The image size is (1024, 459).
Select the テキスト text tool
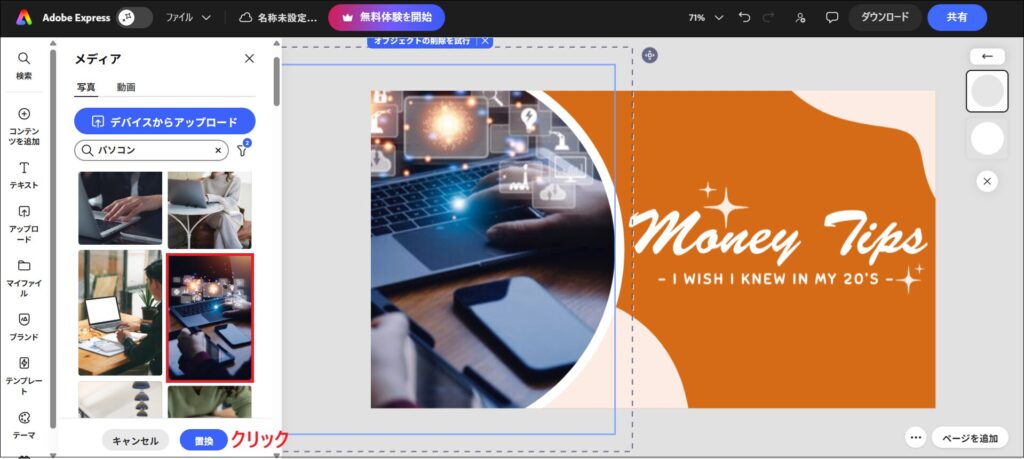click(24, 175)
